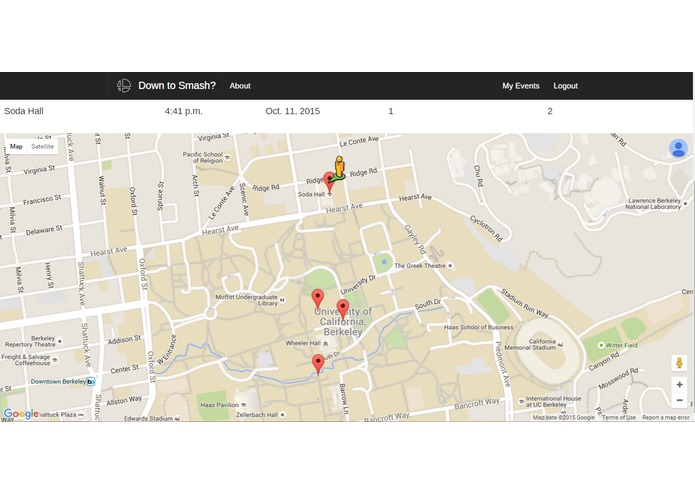695x494 pixels.
Task: Click the Map data ©2015 Google text
Action: [563, 417]
